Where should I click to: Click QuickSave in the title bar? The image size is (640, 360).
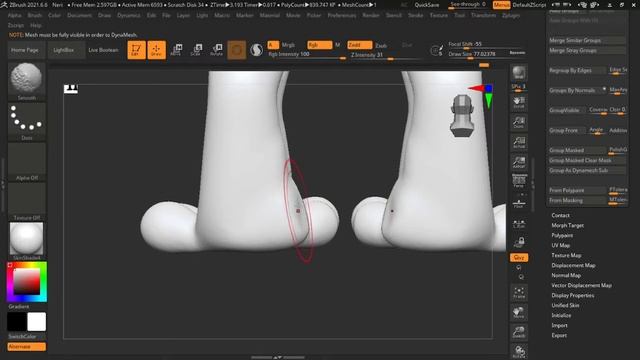[x=427, y=5]
